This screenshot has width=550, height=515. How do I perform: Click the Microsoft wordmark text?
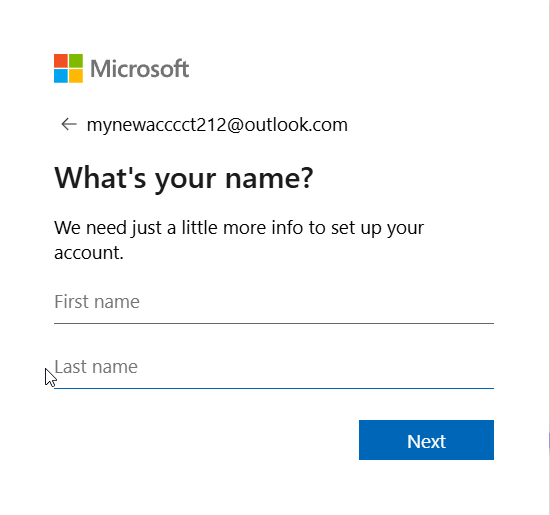(x=140, y=68)
